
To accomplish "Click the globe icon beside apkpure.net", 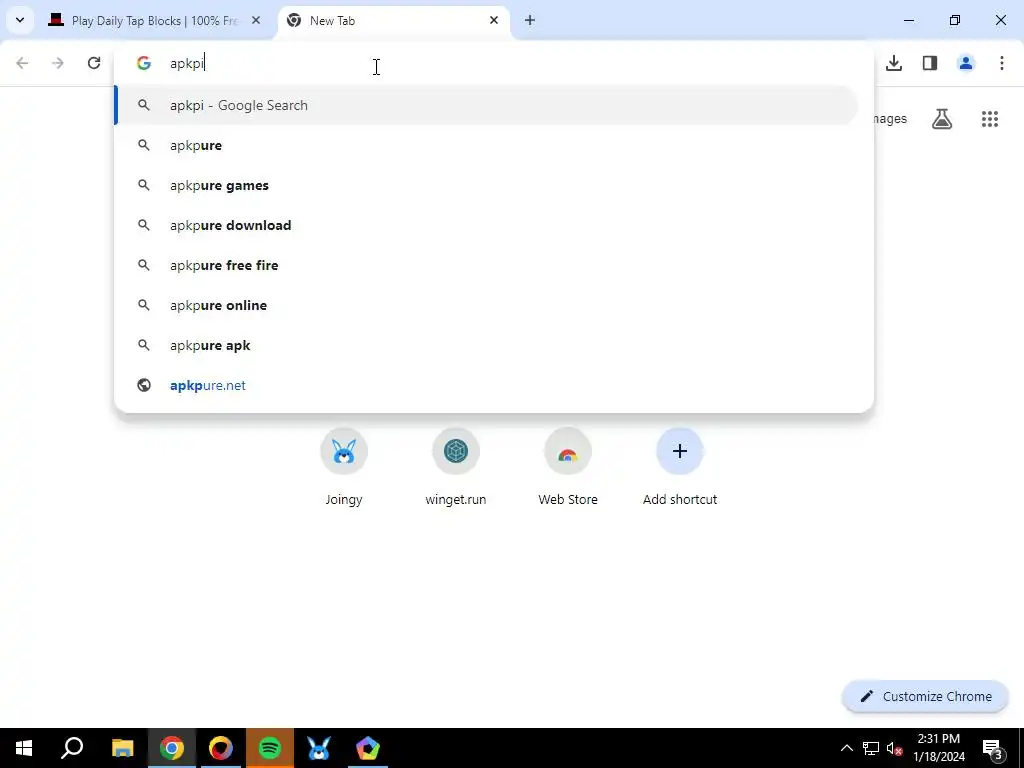I will [144, 385].
